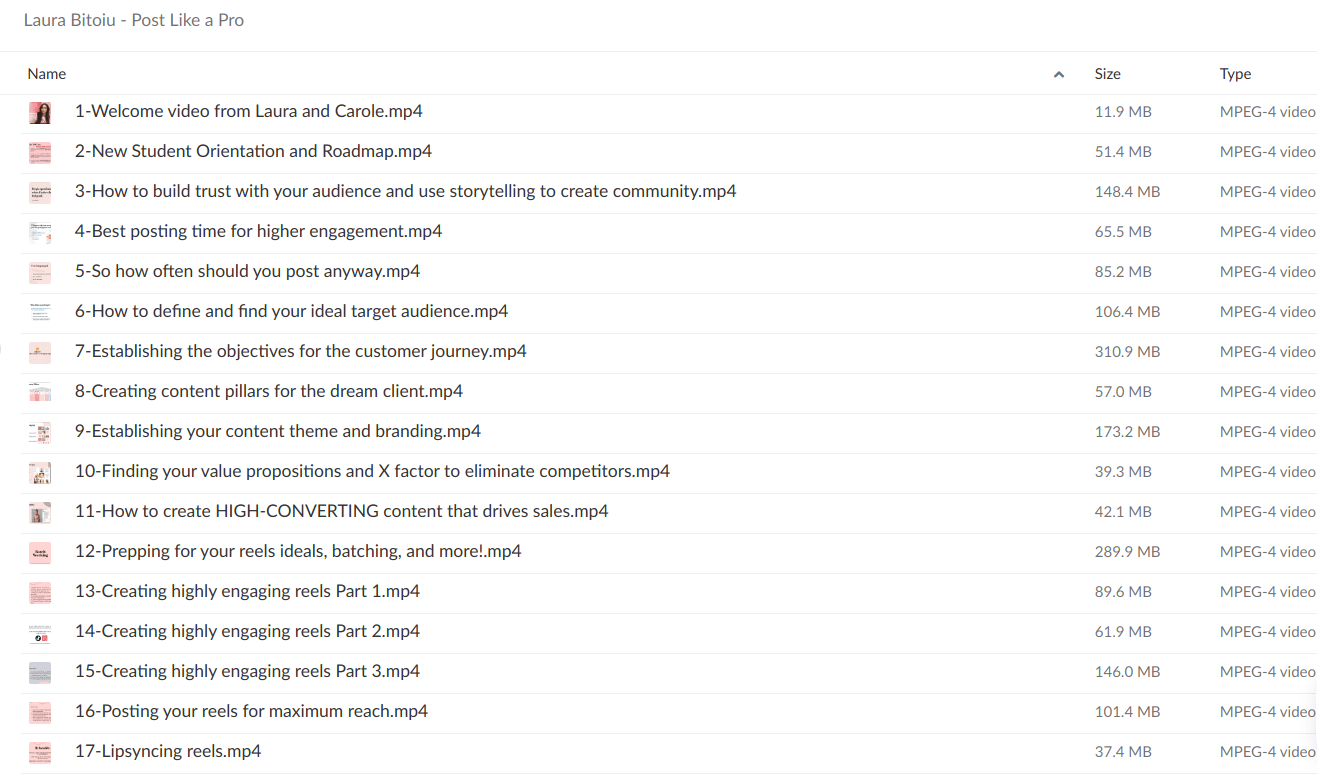
Task: Open 9-Establishing your content theme video
Action: click(277, 431)
